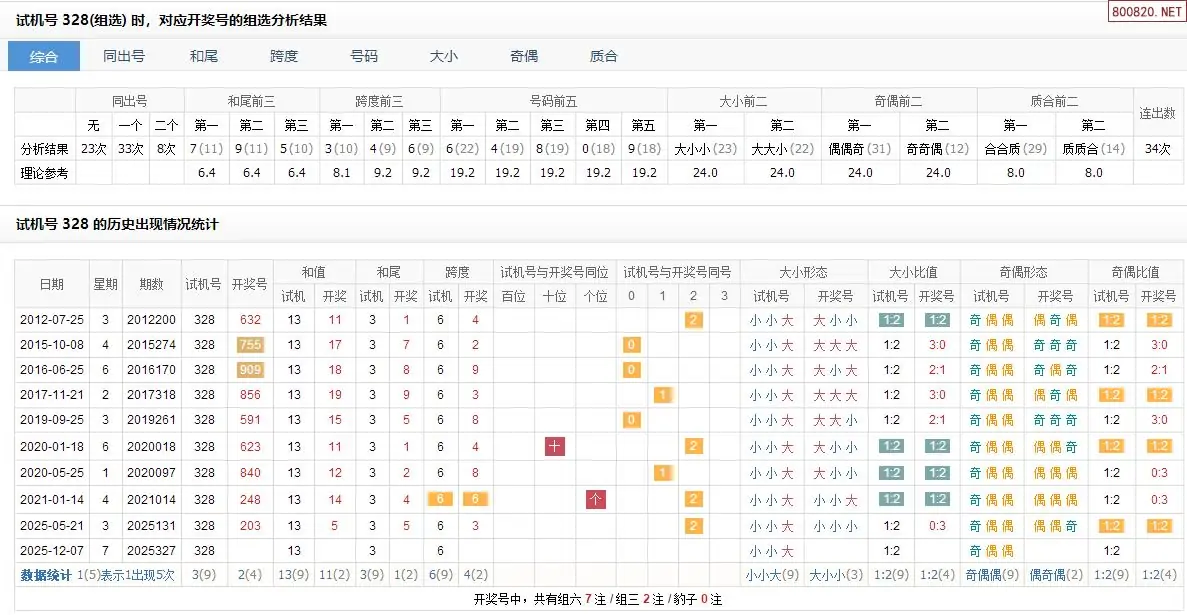
Task: Open the 800820.NET site link
Action: point(1145,11)
